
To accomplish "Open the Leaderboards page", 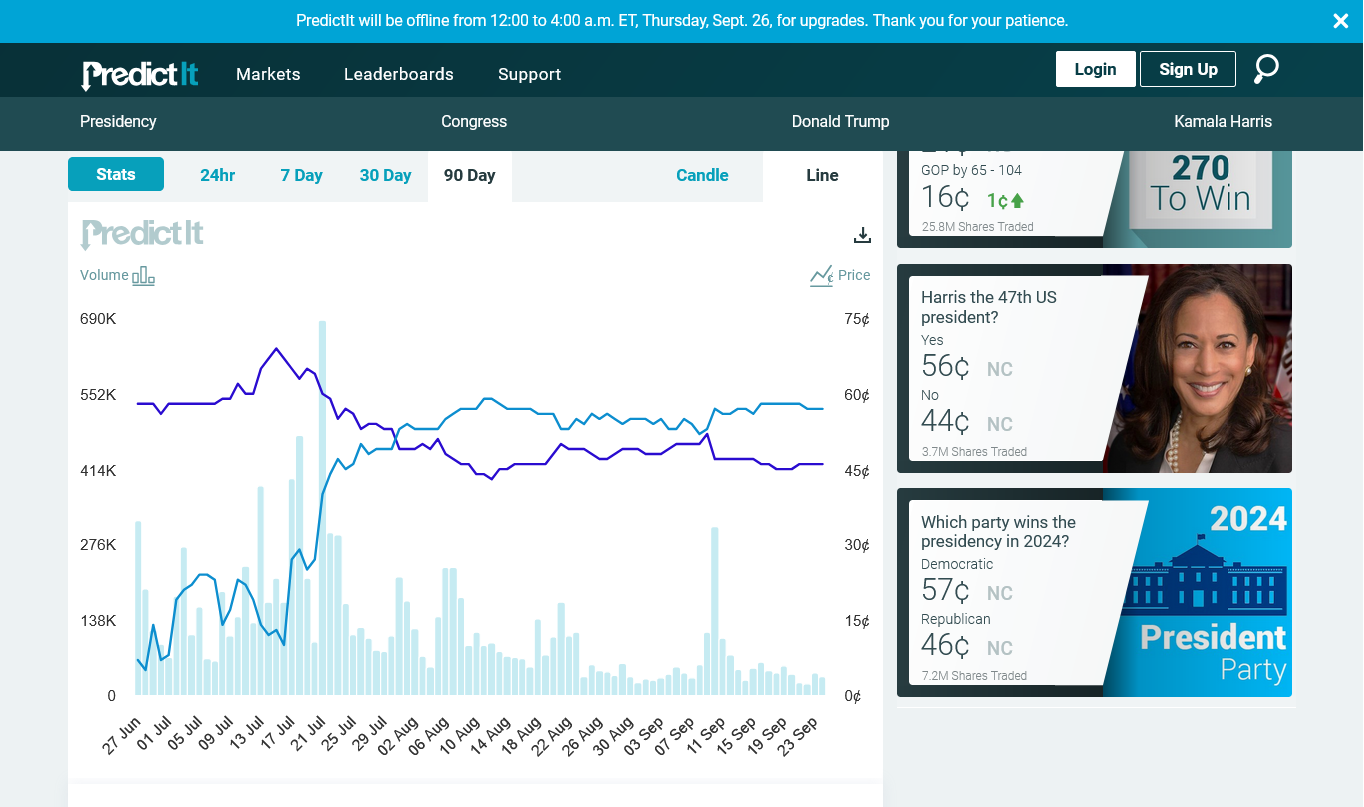I will point(399,74).
